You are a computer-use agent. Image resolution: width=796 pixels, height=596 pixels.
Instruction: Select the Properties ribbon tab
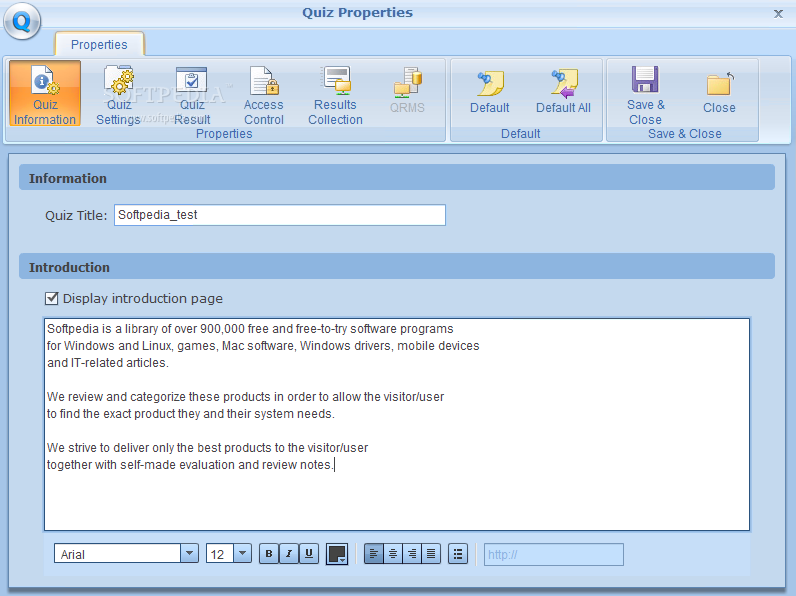99,44
